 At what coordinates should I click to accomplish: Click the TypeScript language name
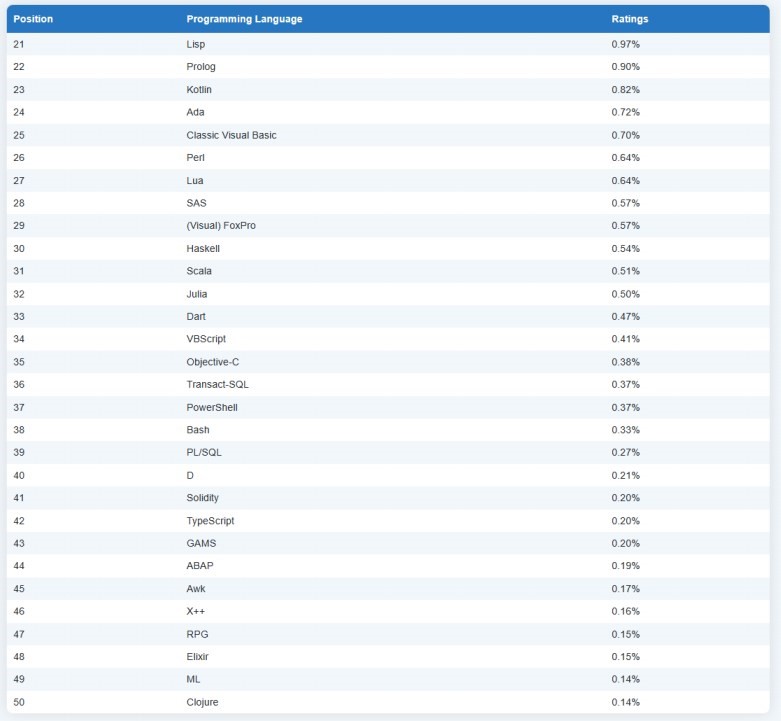click(x=210, y=521)
